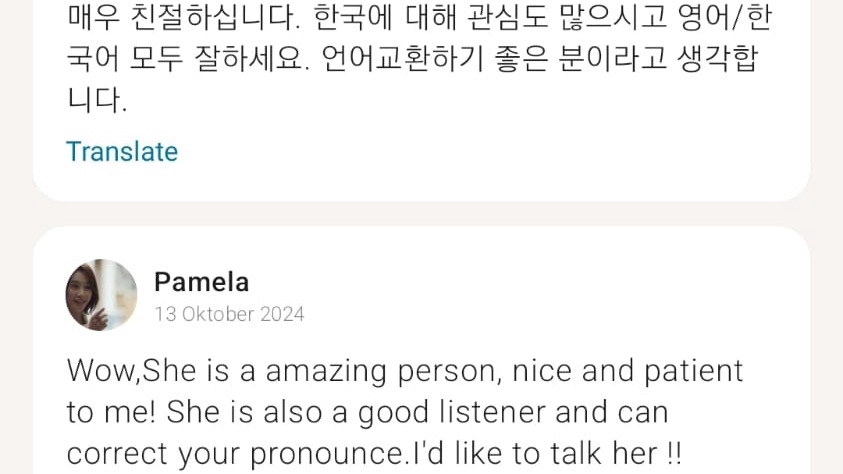Click the sentence "I'd like to talk her !!"
Screen dimensions: 843x474
[x=546, y=453]
